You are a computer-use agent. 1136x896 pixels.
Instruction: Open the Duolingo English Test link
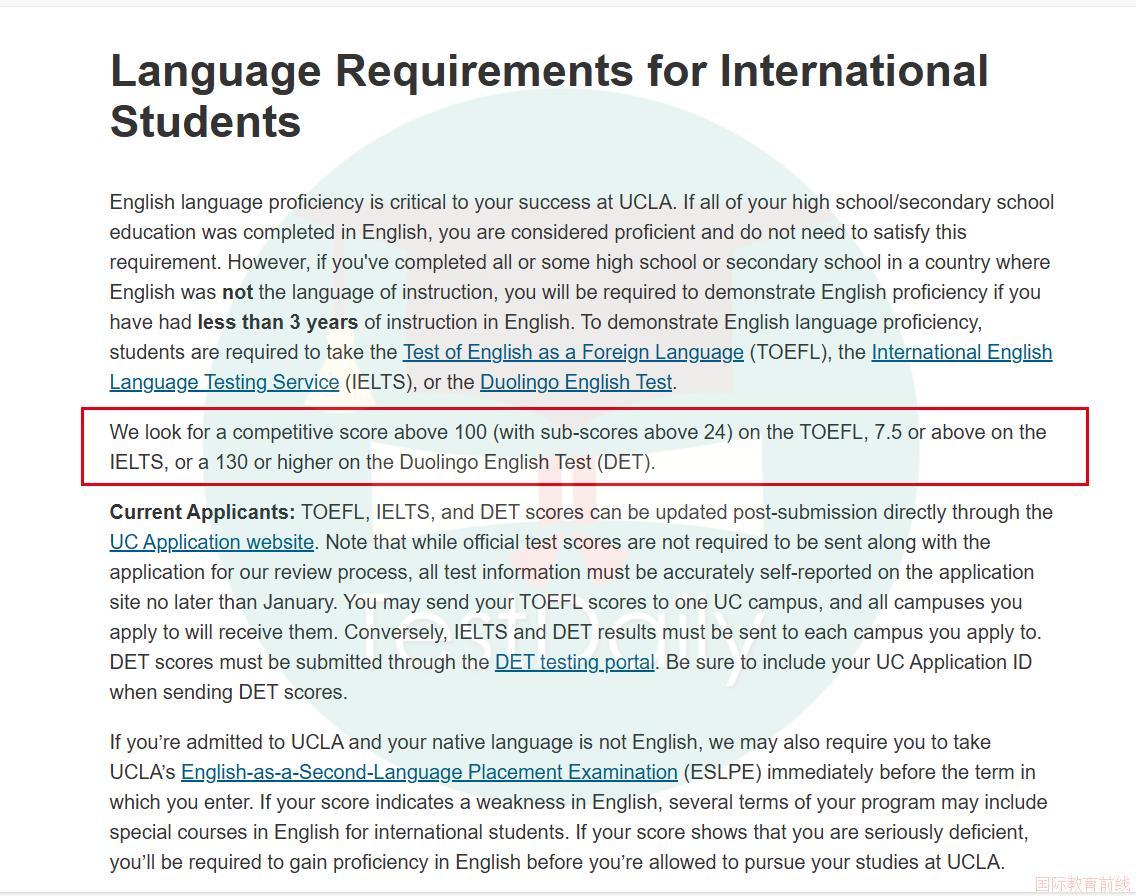tap(577, 382)
